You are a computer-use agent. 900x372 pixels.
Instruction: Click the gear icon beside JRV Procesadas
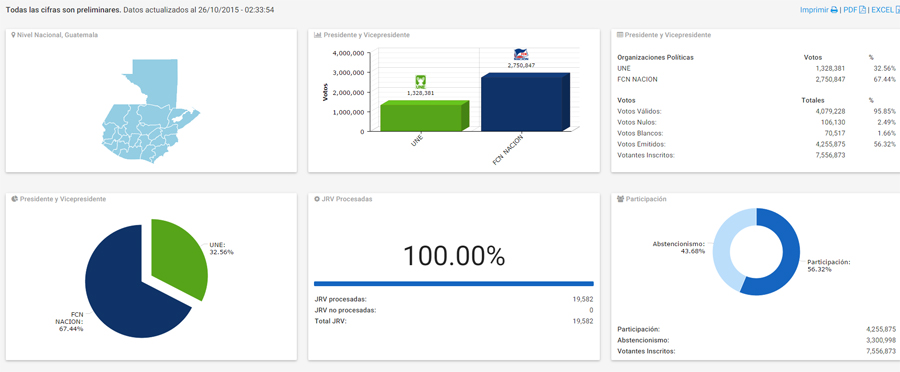317,199
